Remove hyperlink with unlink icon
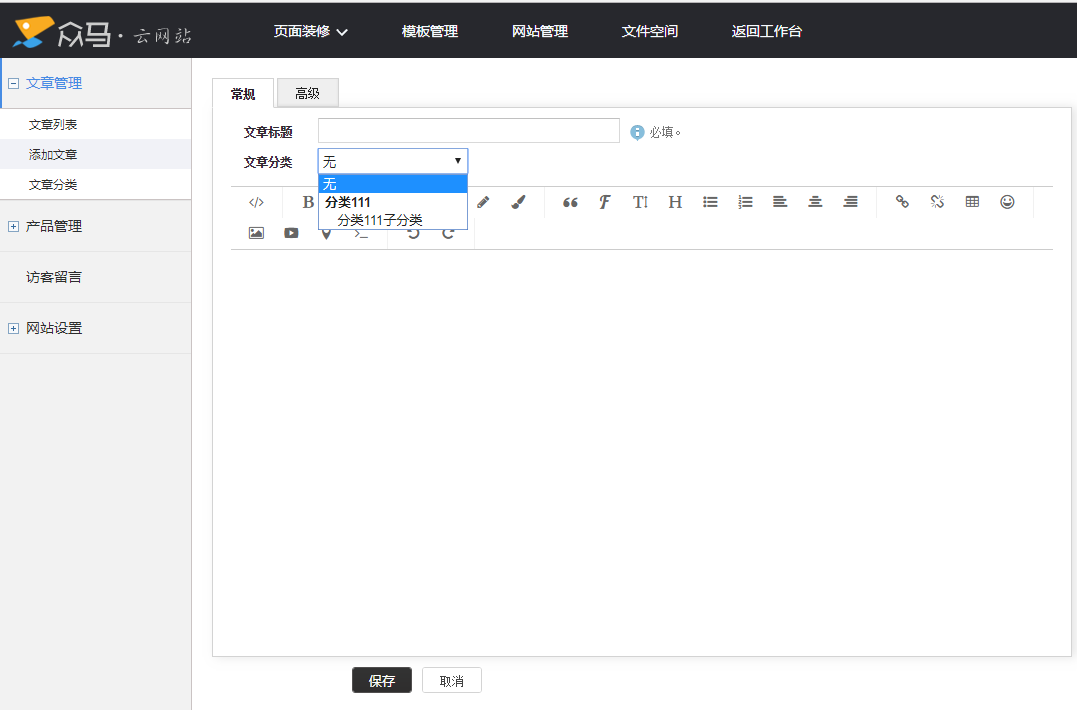Image resolution: width=1077 pixels, height=710 pixels. pyautogui.click(x=938, y=202)
